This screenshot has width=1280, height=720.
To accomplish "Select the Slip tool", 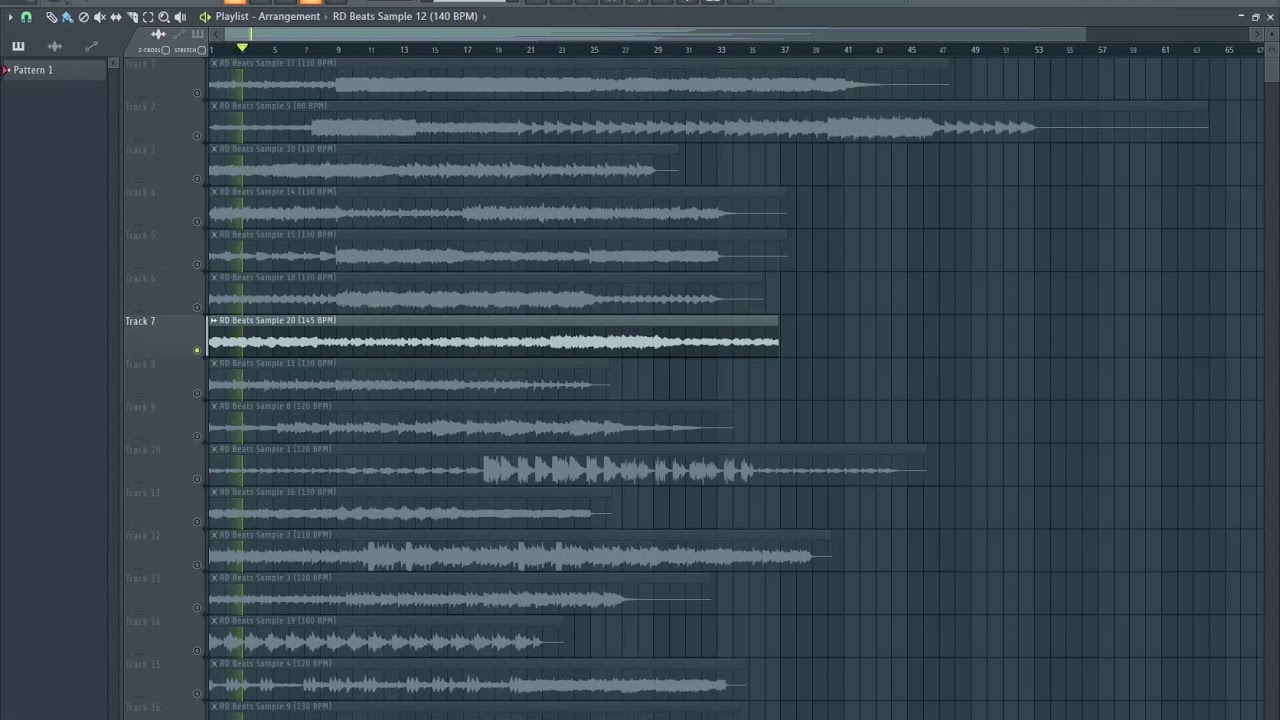I will (116, 17).
